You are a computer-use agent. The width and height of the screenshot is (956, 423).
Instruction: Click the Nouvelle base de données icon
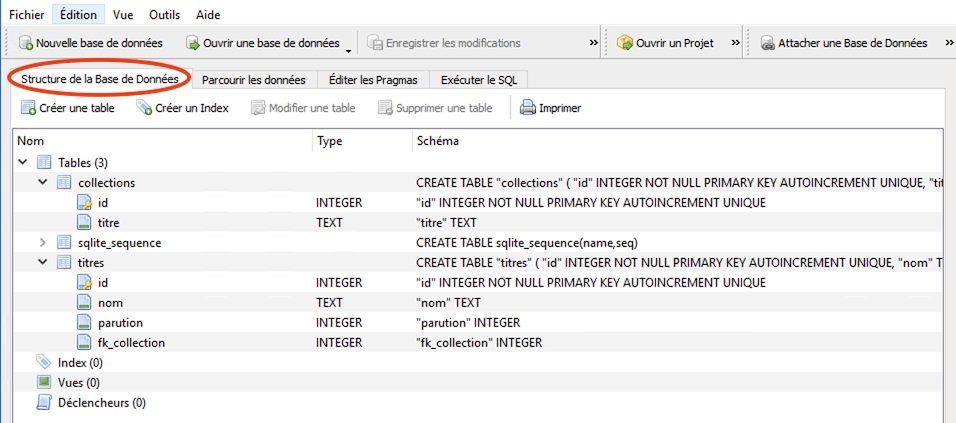click(x=26, y=43)
